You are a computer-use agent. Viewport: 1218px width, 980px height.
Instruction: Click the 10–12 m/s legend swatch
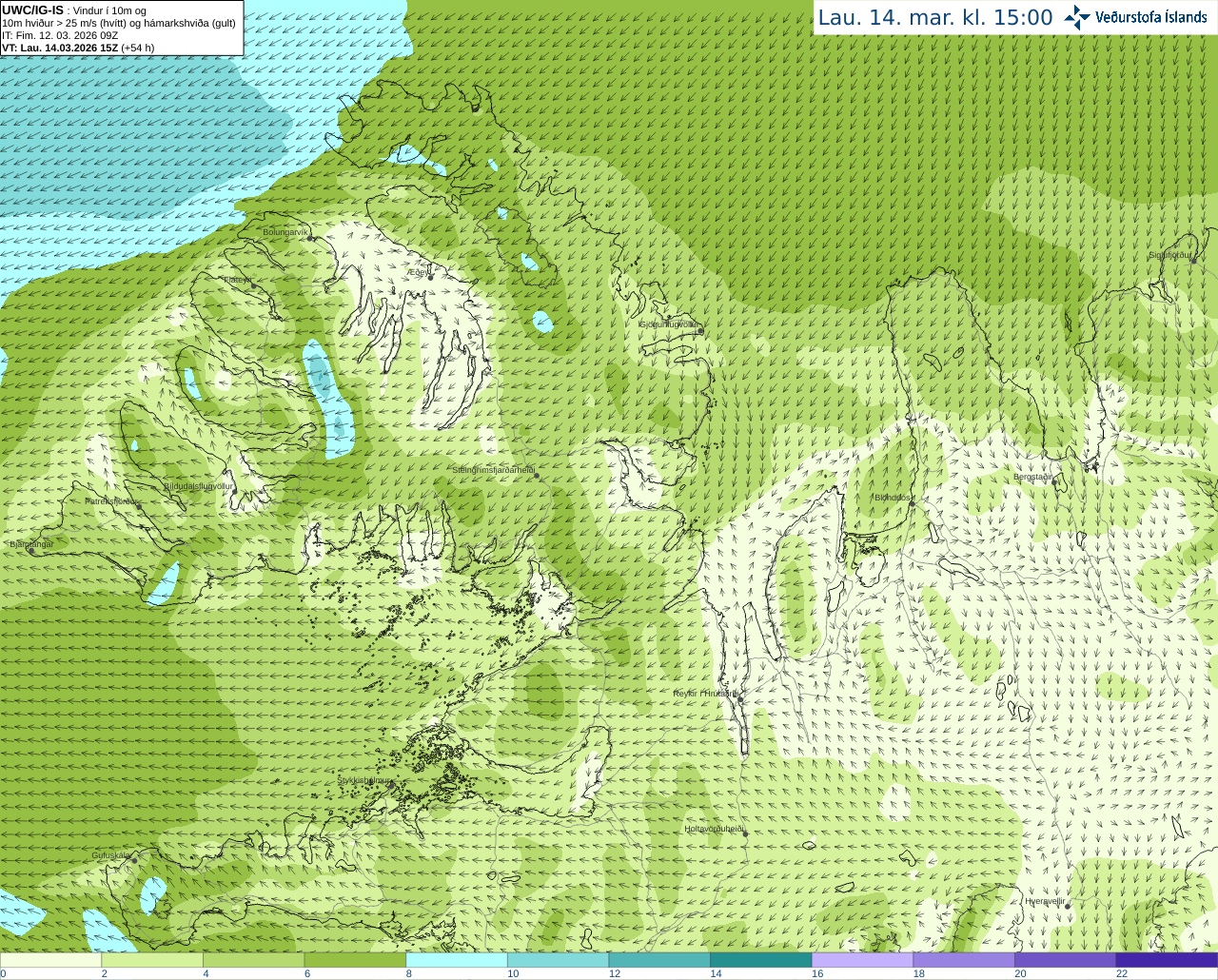[558, 960]
